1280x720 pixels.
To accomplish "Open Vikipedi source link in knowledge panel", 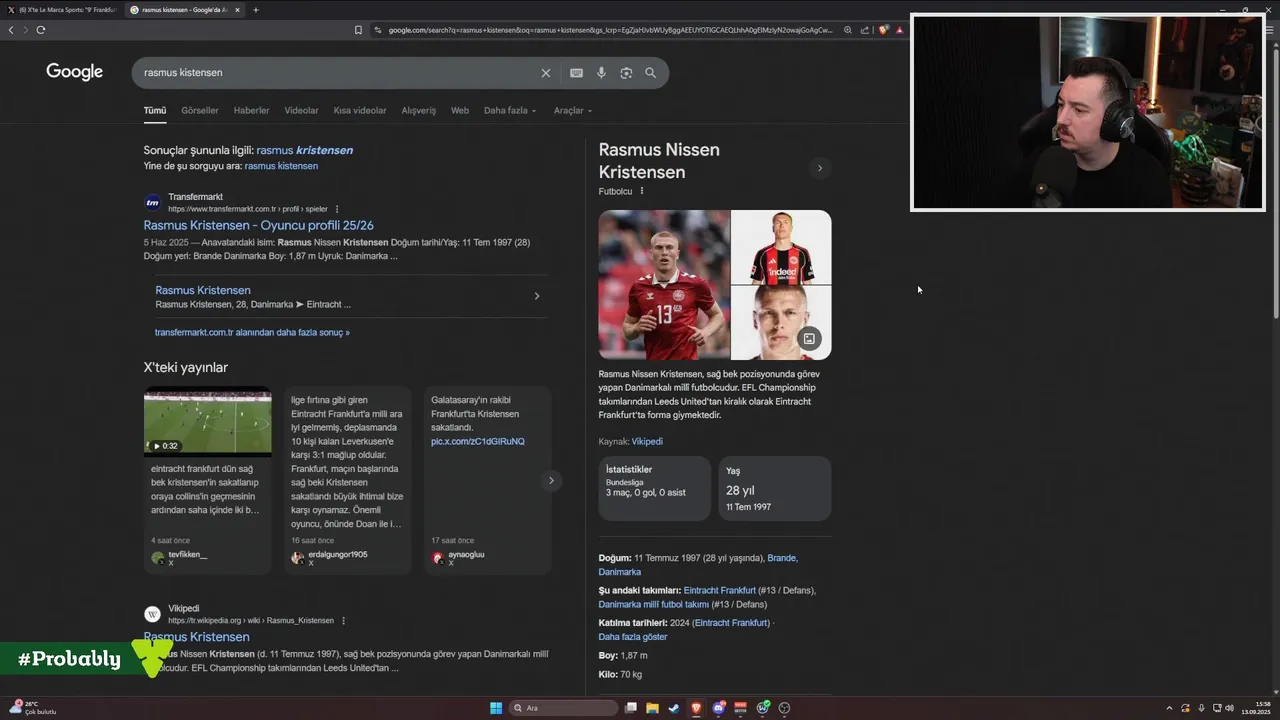I will pos(647,441).
